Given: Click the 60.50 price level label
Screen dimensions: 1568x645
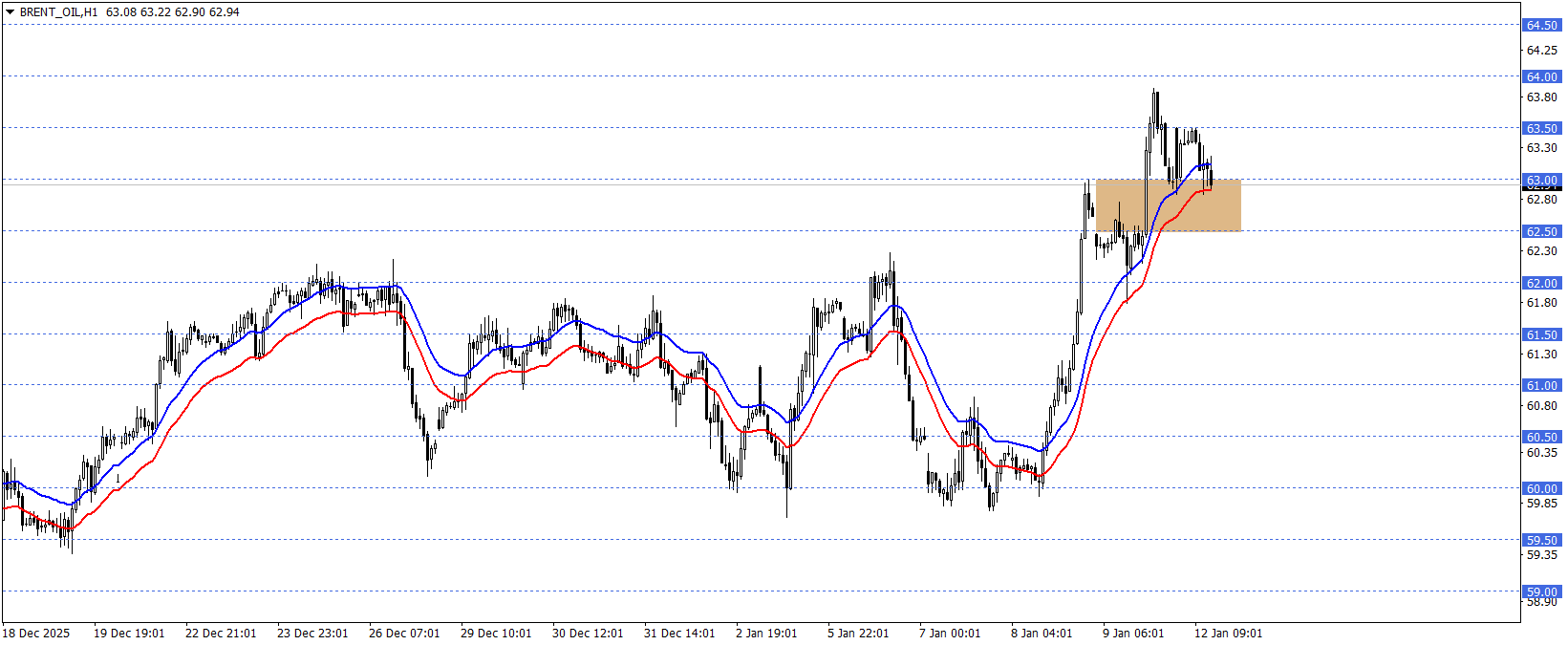Looking at the screenshot, I should [x=1541, y=438].
